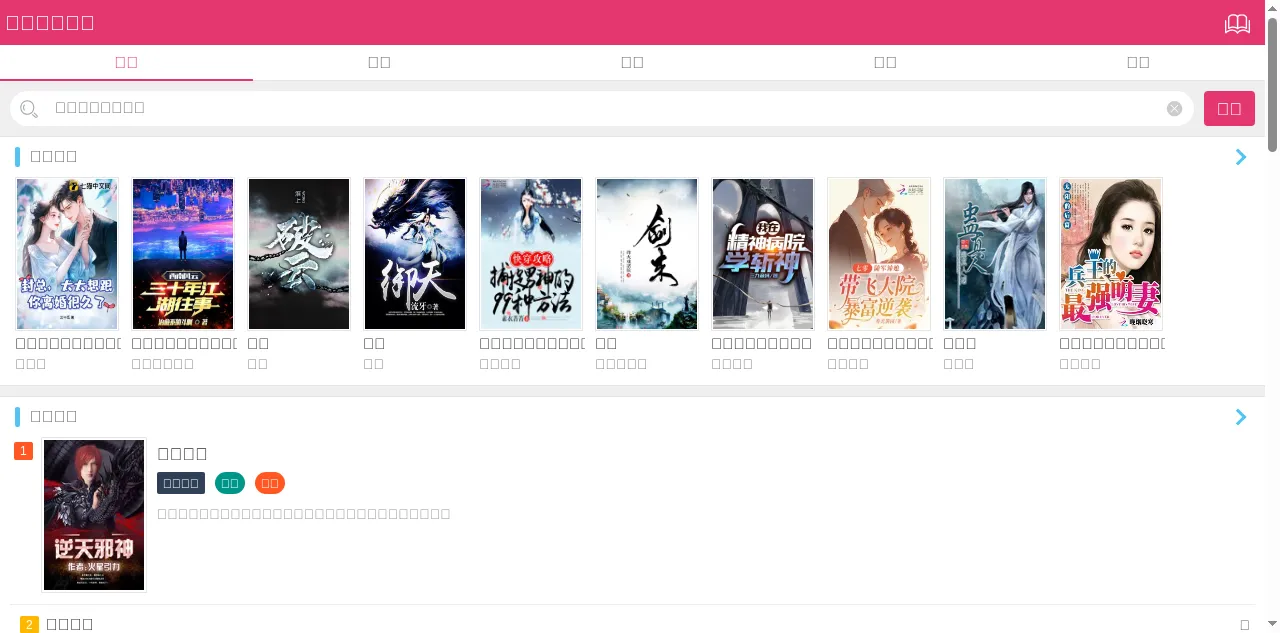Open the 剑来 book cover

647,254
